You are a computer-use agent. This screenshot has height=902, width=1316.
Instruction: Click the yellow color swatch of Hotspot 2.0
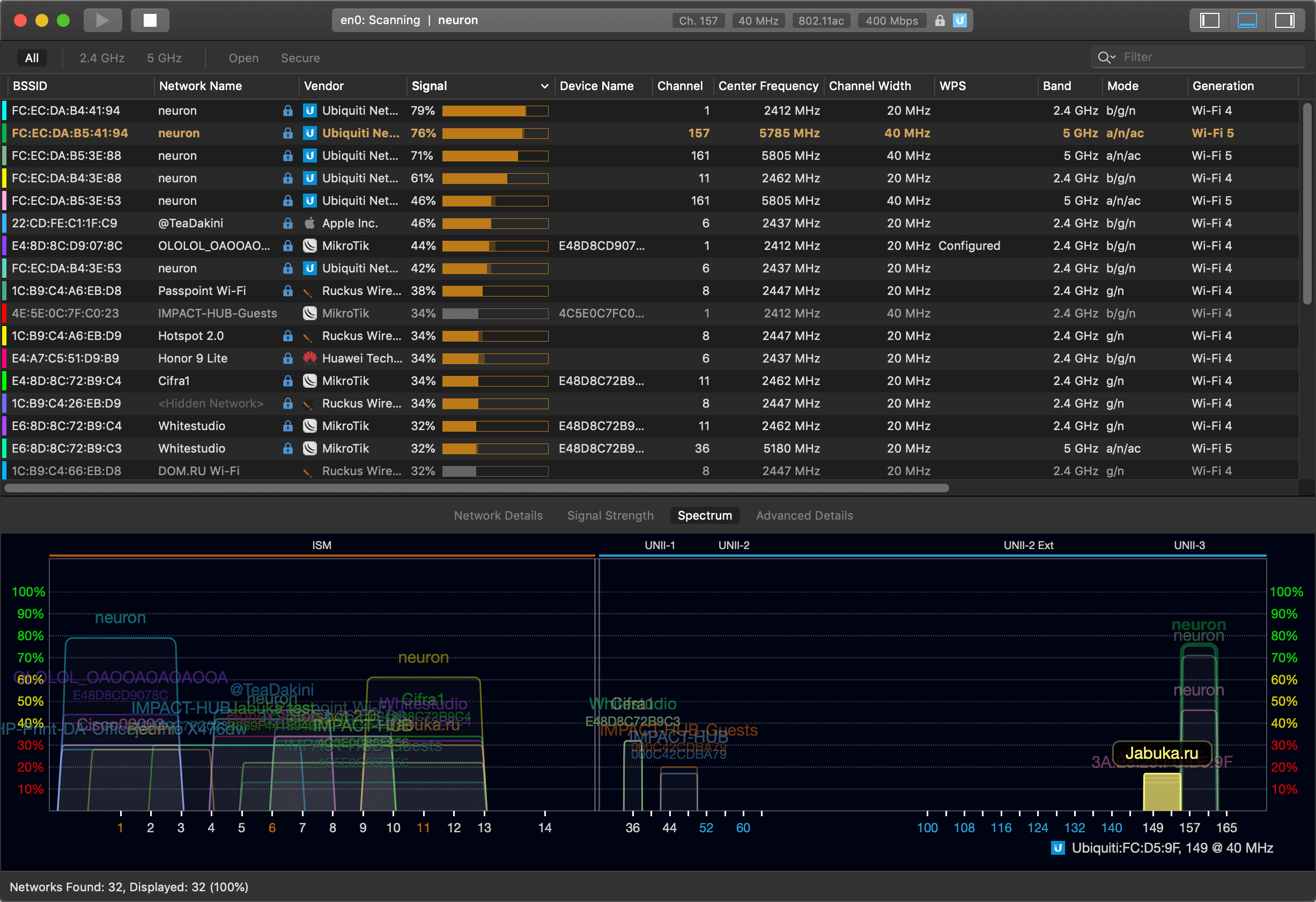4,336
